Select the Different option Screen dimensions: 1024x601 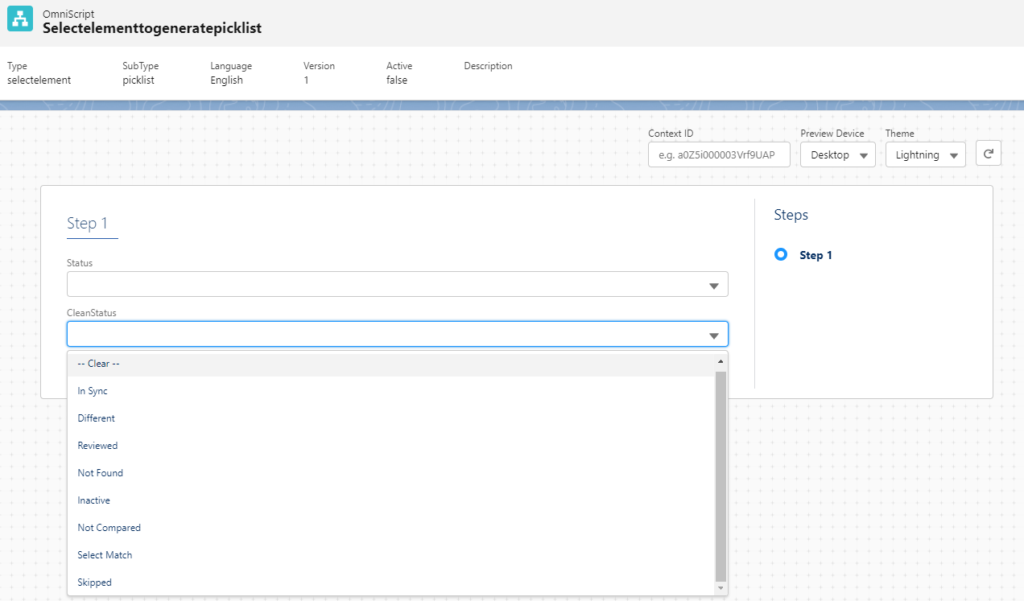391,418
